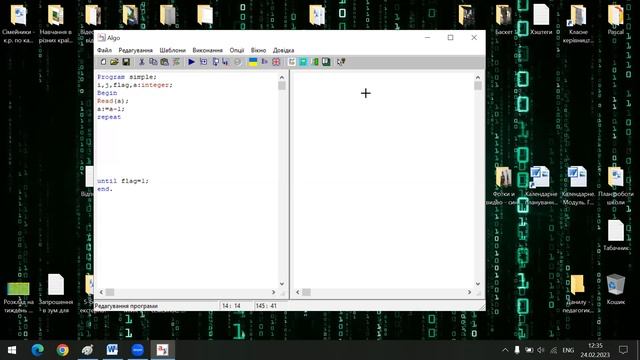The height and width of the screenshot is (360, 640).
Task: Open Zoom from the taskbar
Action: tap(138, 350)
